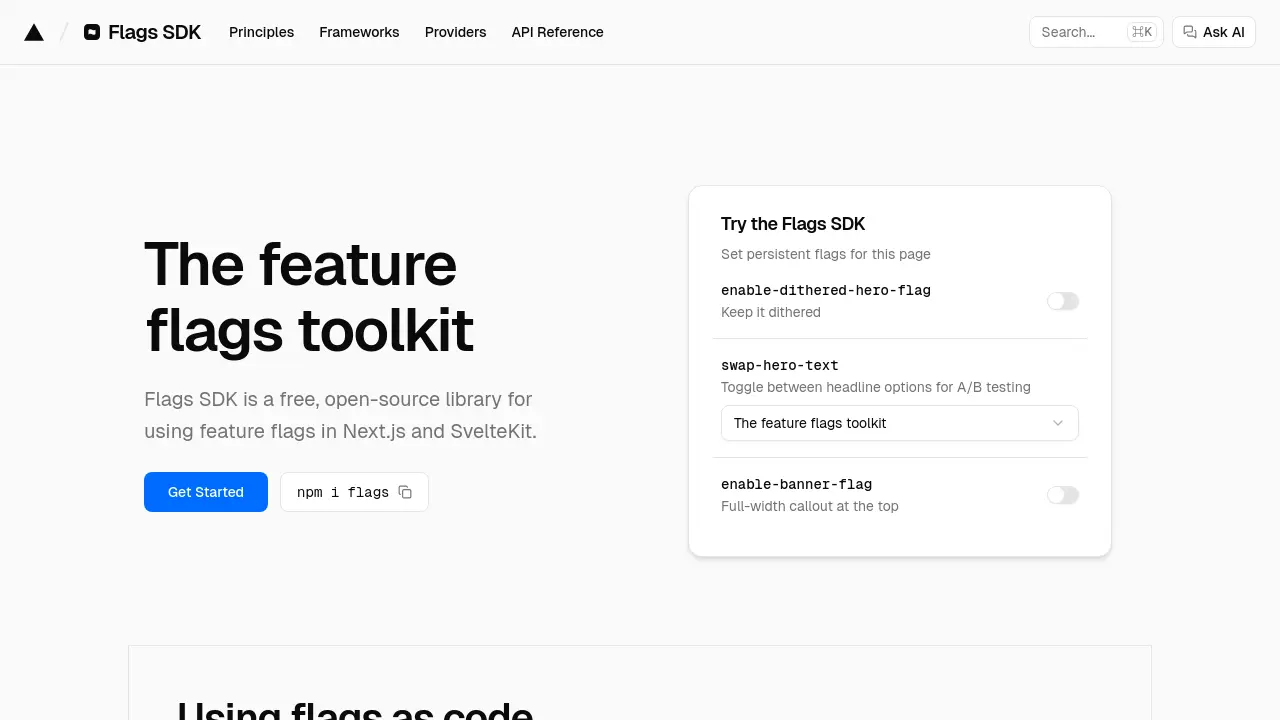Click the 'Flags SDK is a free' paragraph
Screen dimensions: 1280x720
click(341, 415)
